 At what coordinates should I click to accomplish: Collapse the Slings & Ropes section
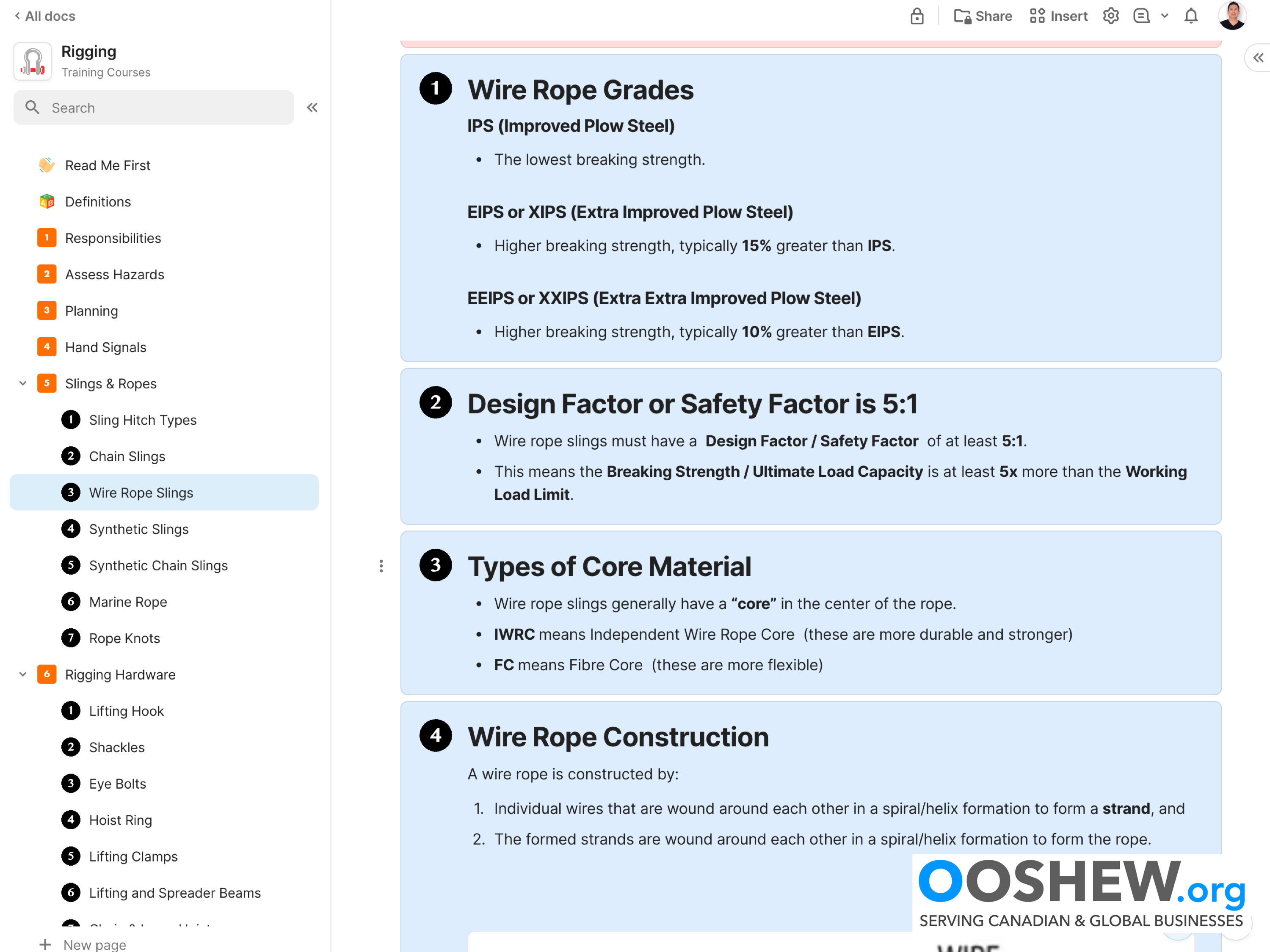23,383
